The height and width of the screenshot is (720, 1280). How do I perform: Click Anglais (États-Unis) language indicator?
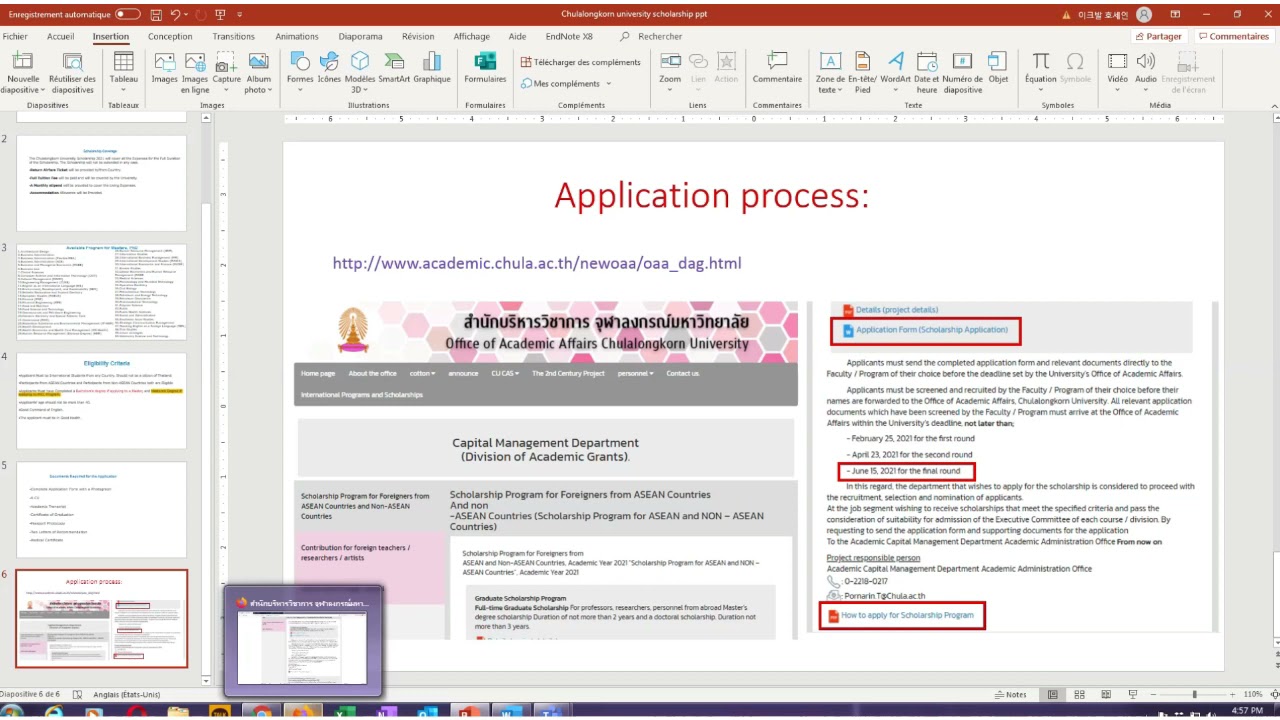point(126,694)
